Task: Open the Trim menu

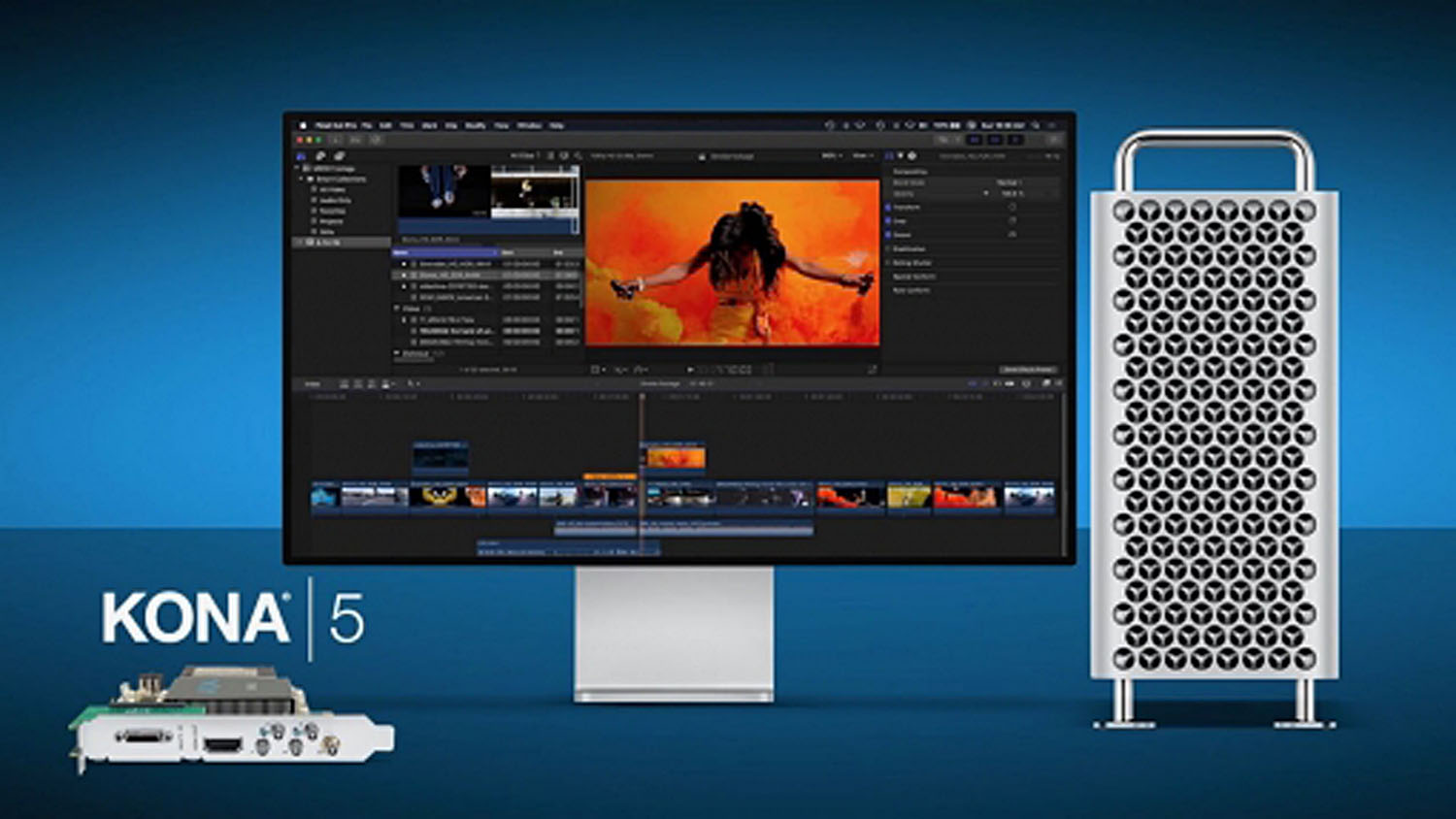Action: [407, 125]
